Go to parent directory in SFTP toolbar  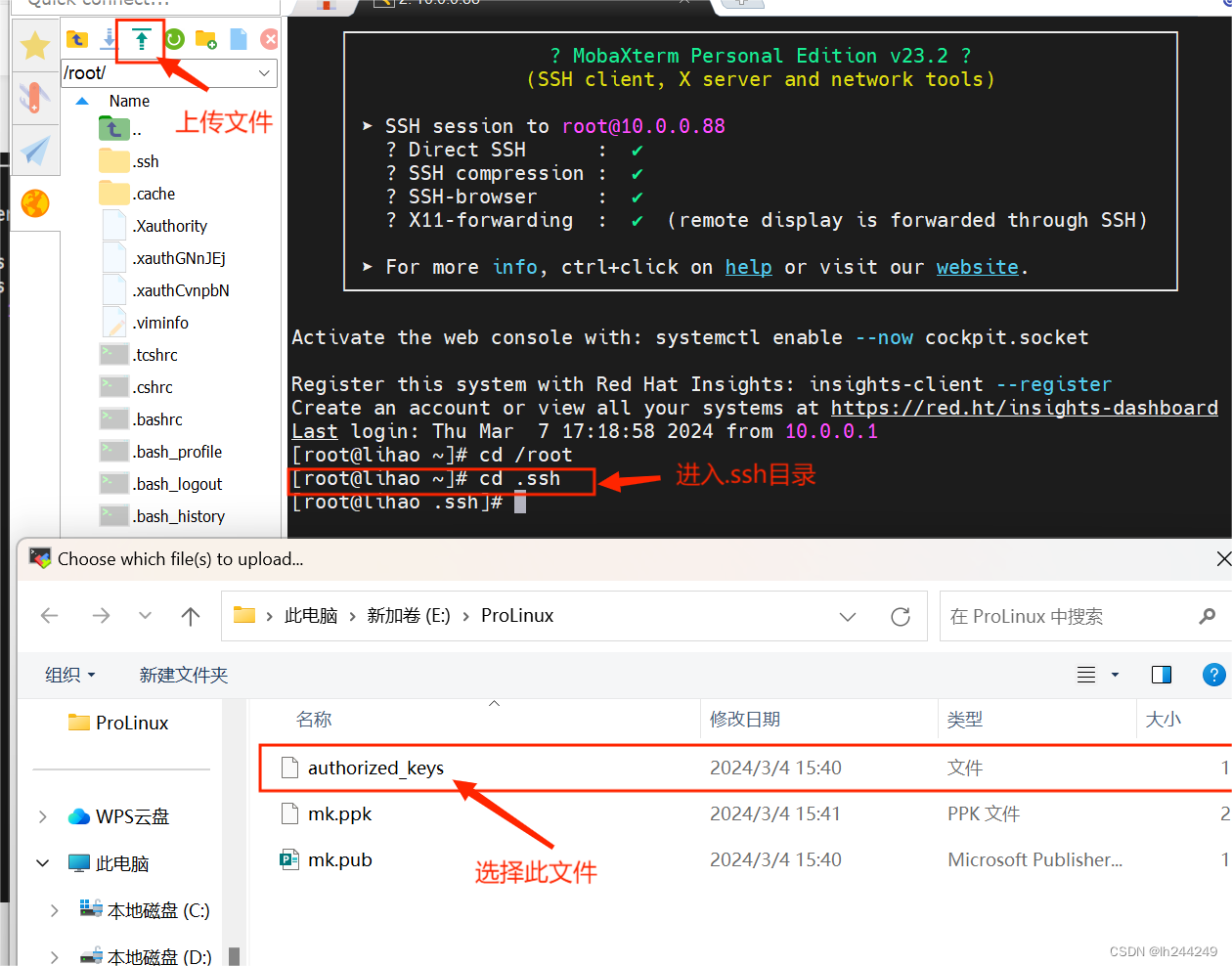coord(77,39)
